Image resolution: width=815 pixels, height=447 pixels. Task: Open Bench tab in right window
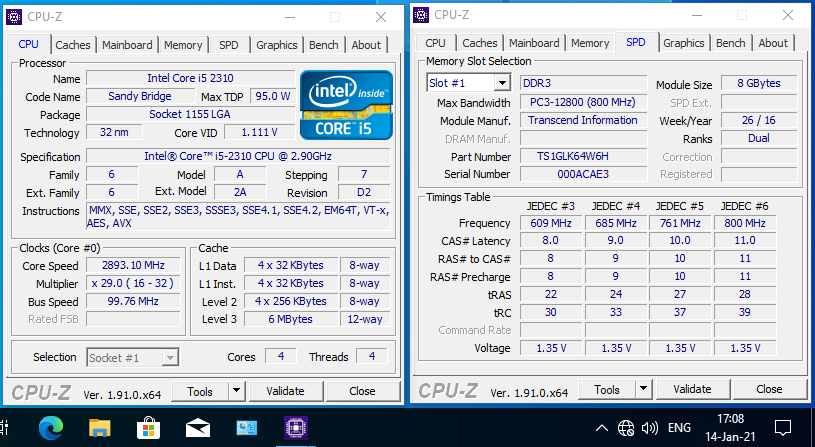click(731, 43)
